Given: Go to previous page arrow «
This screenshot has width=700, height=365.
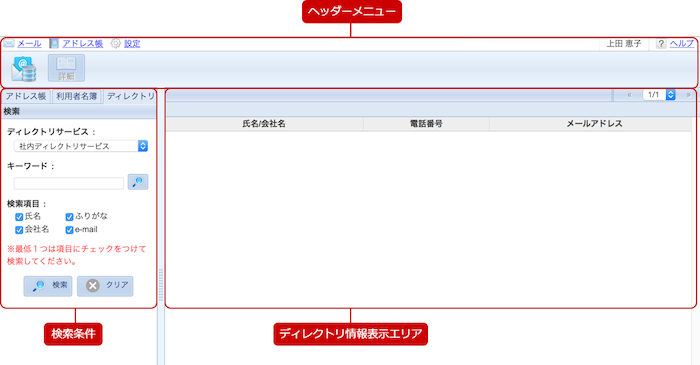Looking at the screenshot, I should pyautogui.click(x=629, y=95).
